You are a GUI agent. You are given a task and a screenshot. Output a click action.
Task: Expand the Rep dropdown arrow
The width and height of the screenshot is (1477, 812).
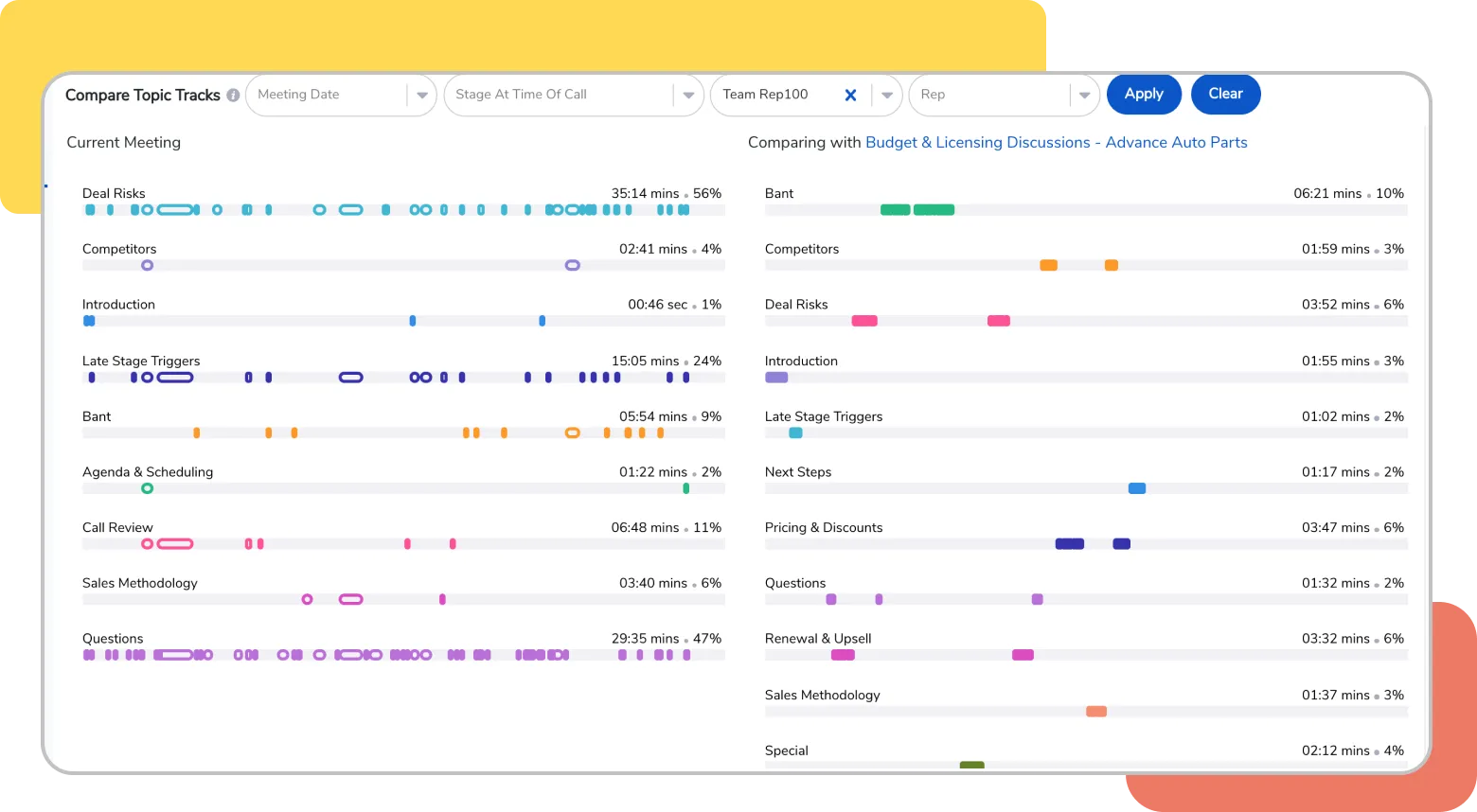(1085, 95)
